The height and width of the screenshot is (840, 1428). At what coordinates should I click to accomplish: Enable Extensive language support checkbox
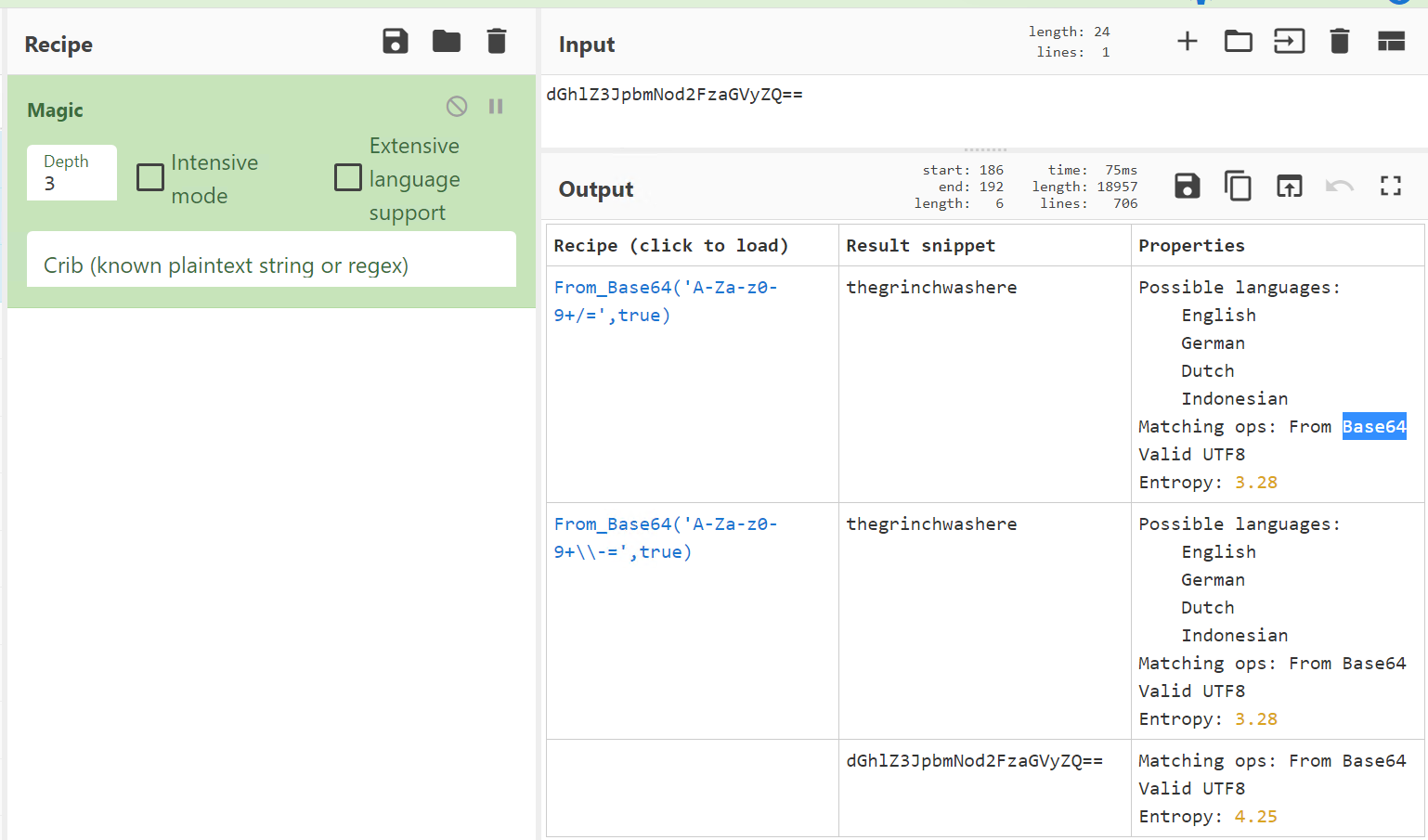point(348,177)
